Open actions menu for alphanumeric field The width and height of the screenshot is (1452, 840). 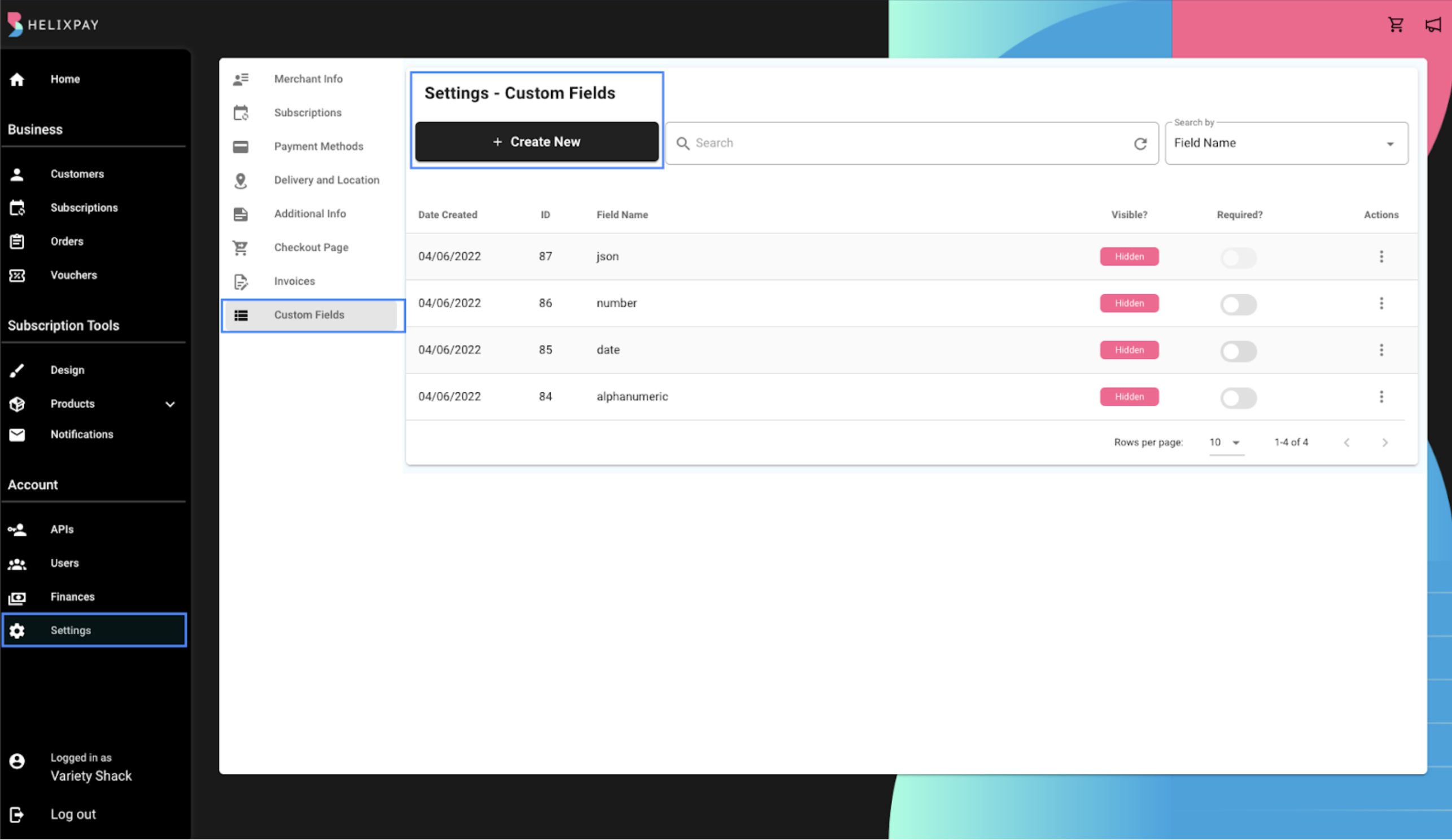1380,397
